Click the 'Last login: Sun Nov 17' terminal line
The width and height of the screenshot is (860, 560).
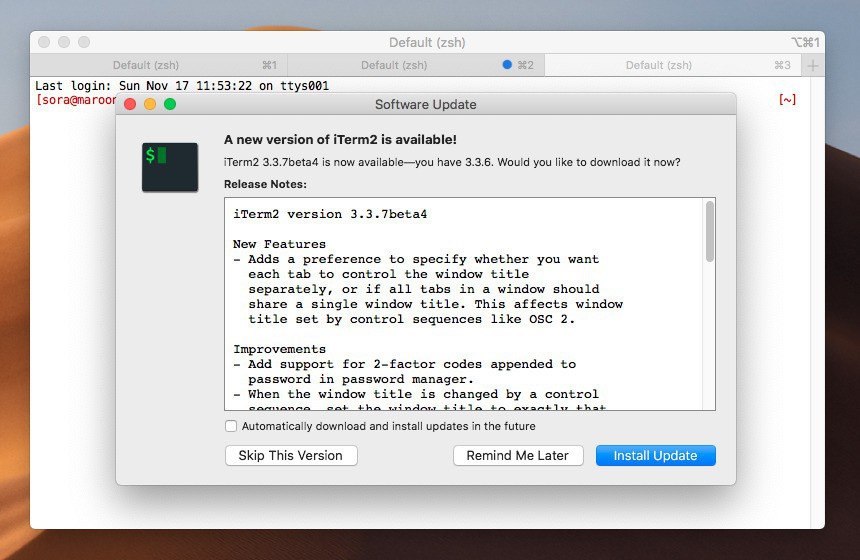tap(182, 86)
